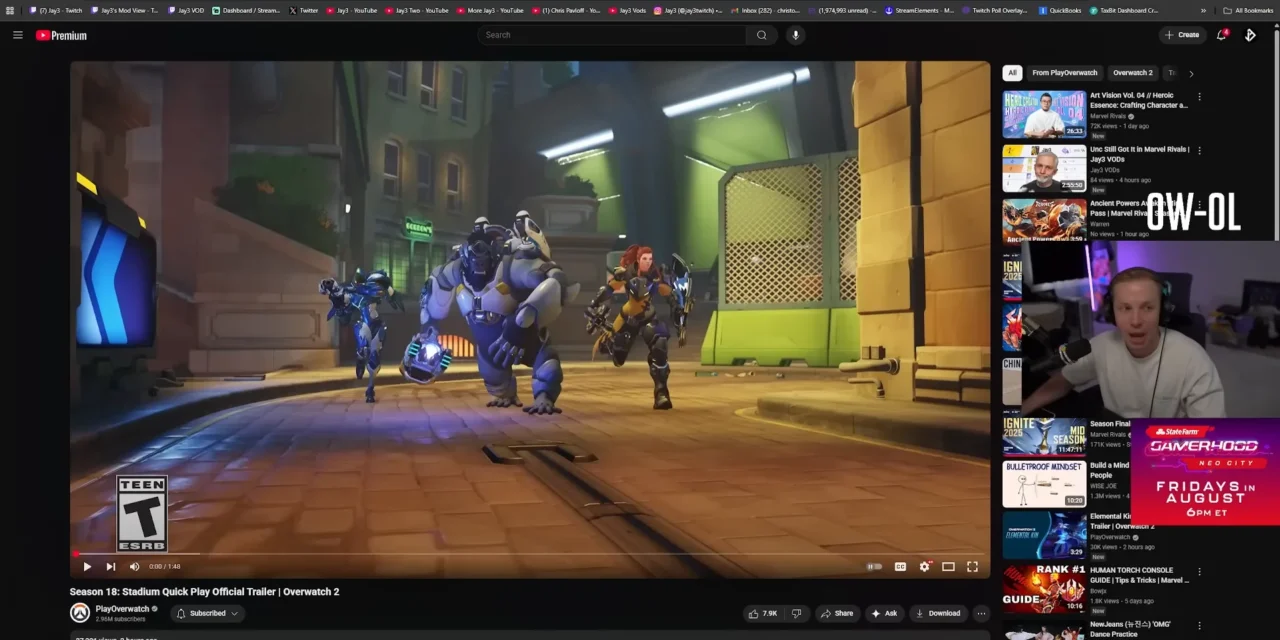The height and width of the screenshot is (640, 1280).
Task: Enter fullscreen mode
Action: tap(972, 566)
